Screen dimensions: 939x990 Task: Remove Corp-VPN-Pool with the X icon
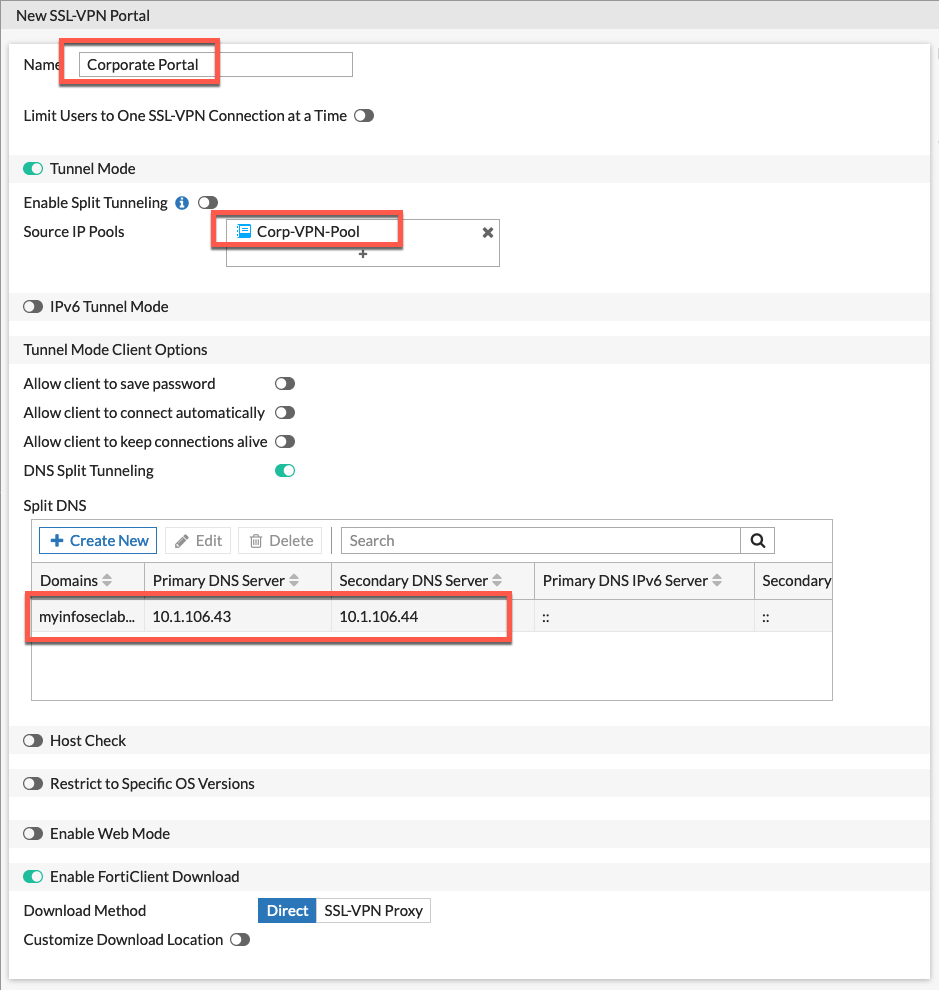[x=488, y=232]
